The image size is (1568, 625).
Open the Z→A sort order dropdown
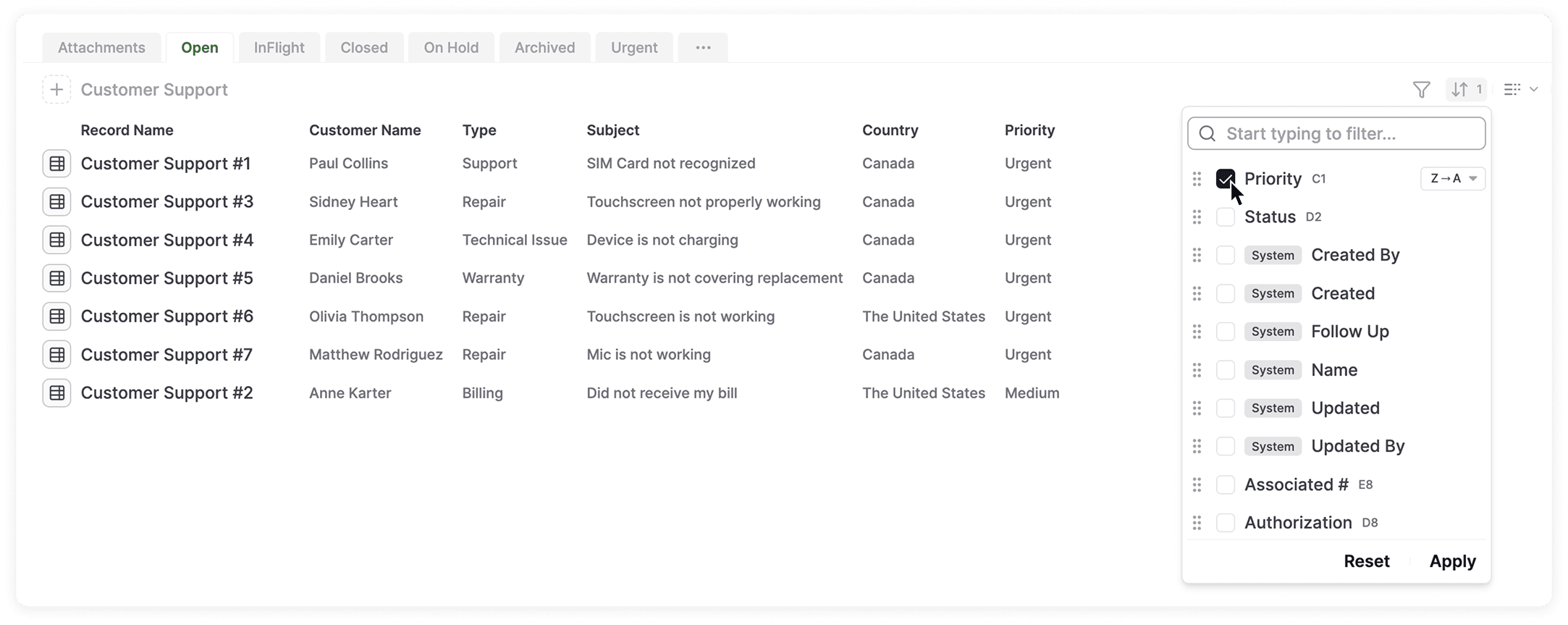(1452, 179)
